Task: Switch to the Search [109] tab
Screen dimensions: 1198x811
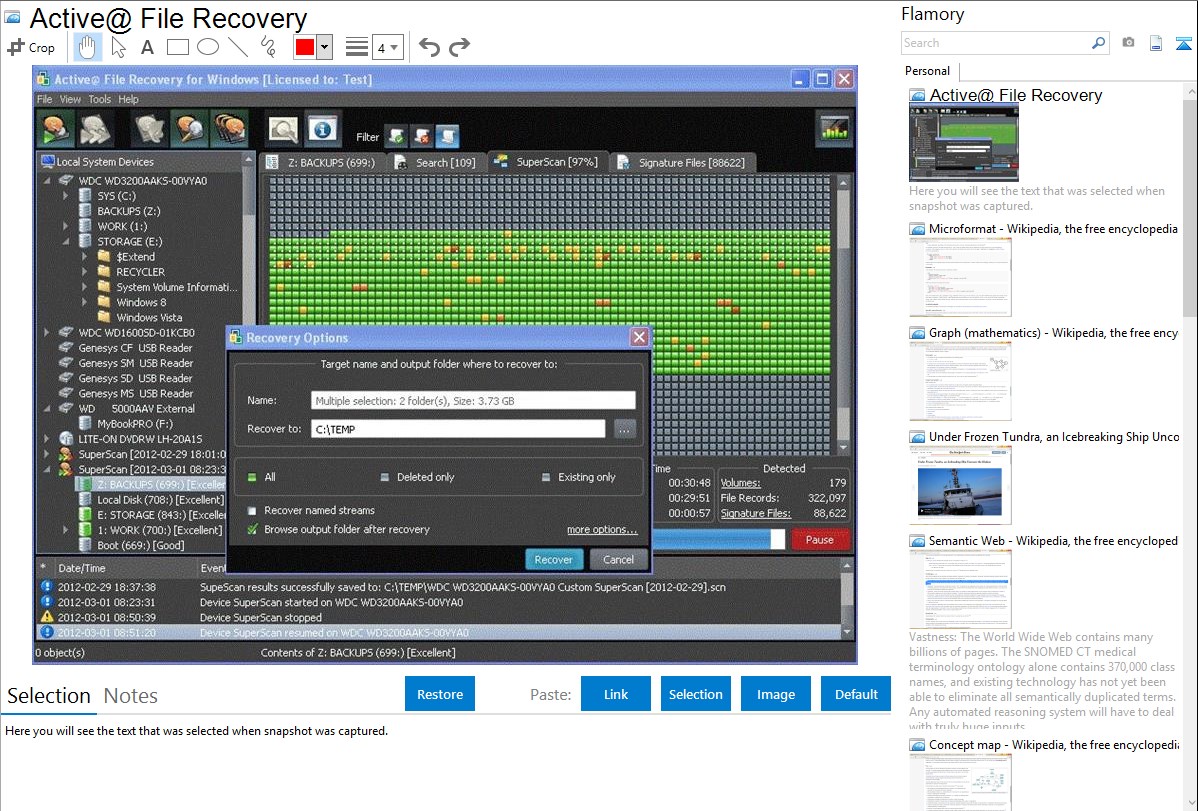Action: pos(436,163)
